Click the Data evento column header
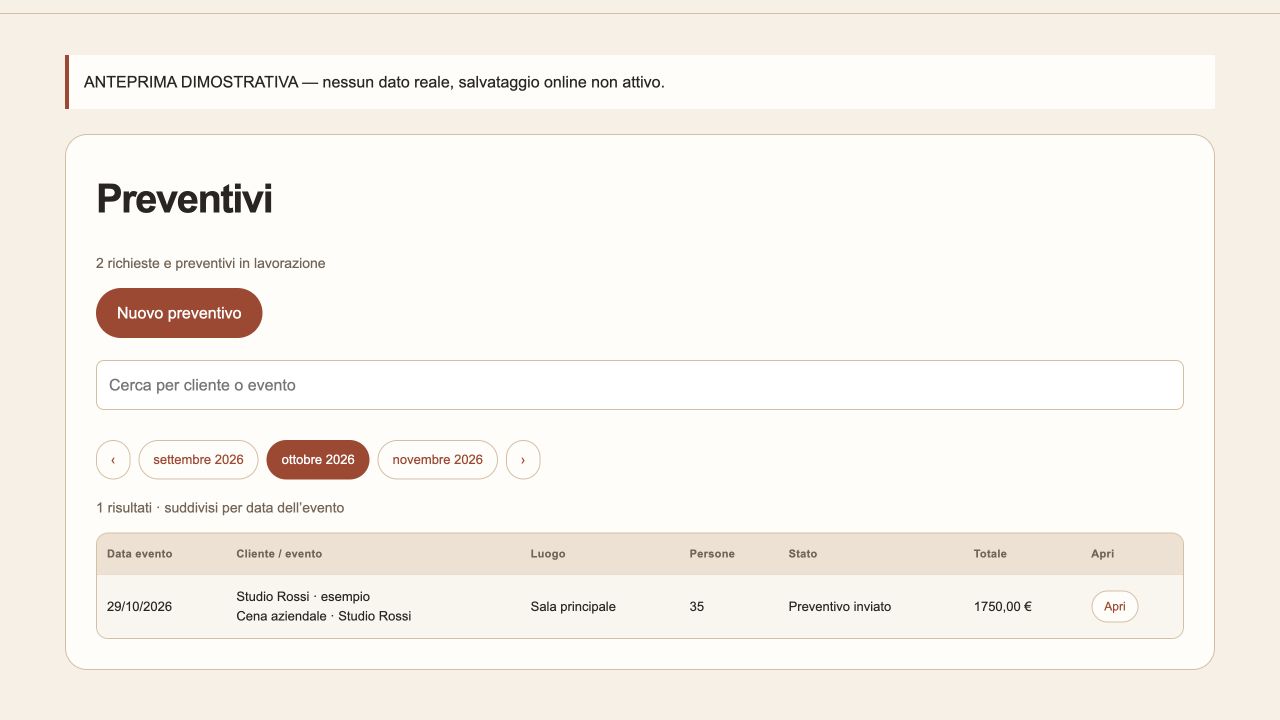 [140, 554]
